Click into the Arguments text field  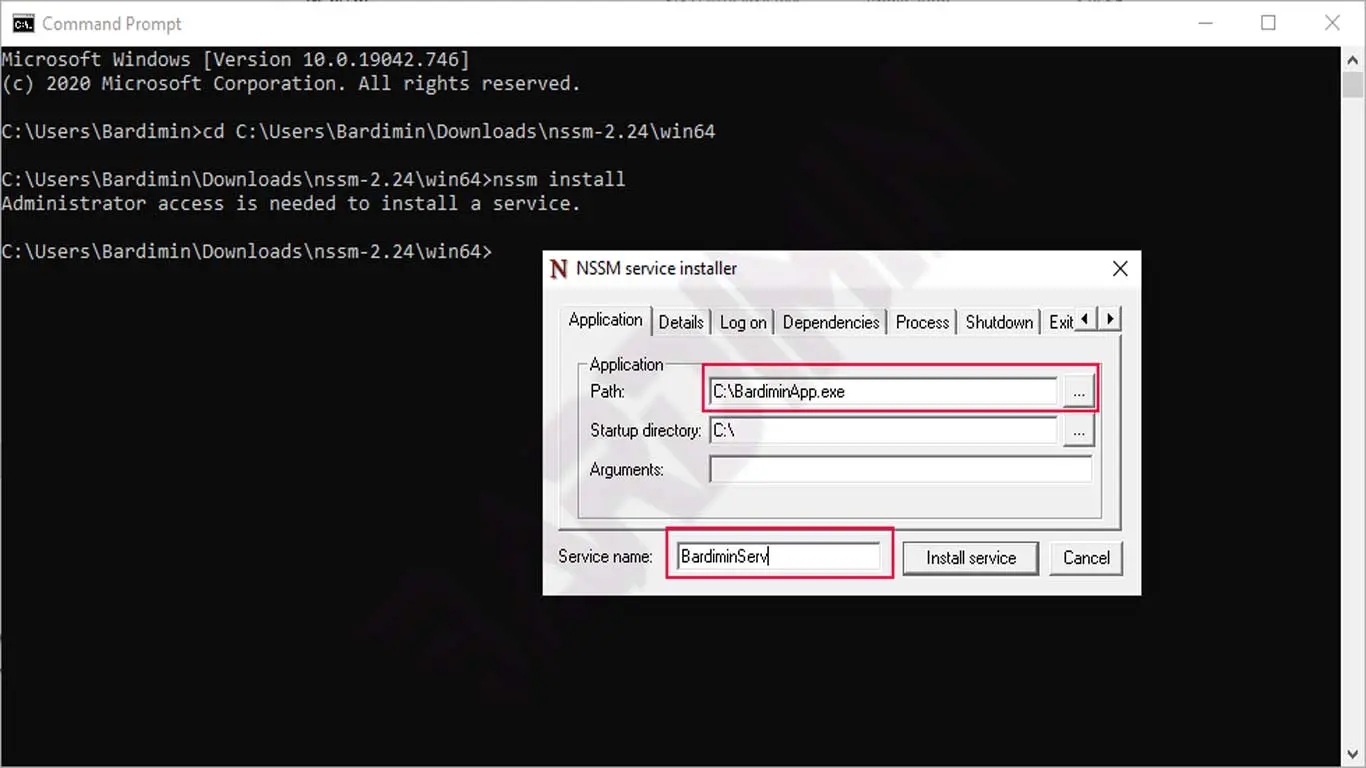(900, 469)
